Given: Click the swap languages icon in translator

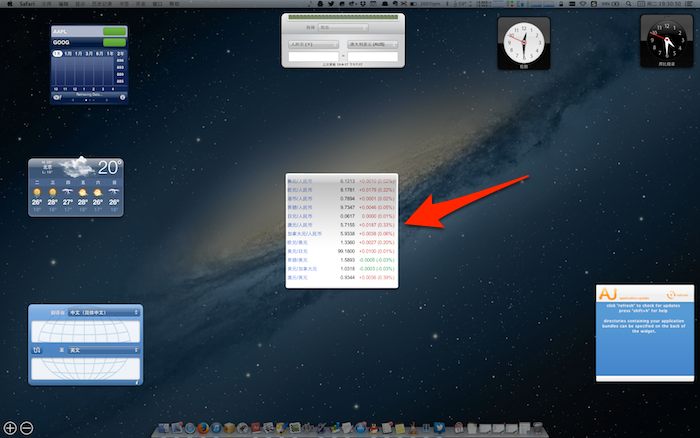Looking at the screenshot, I should [37, 351].
